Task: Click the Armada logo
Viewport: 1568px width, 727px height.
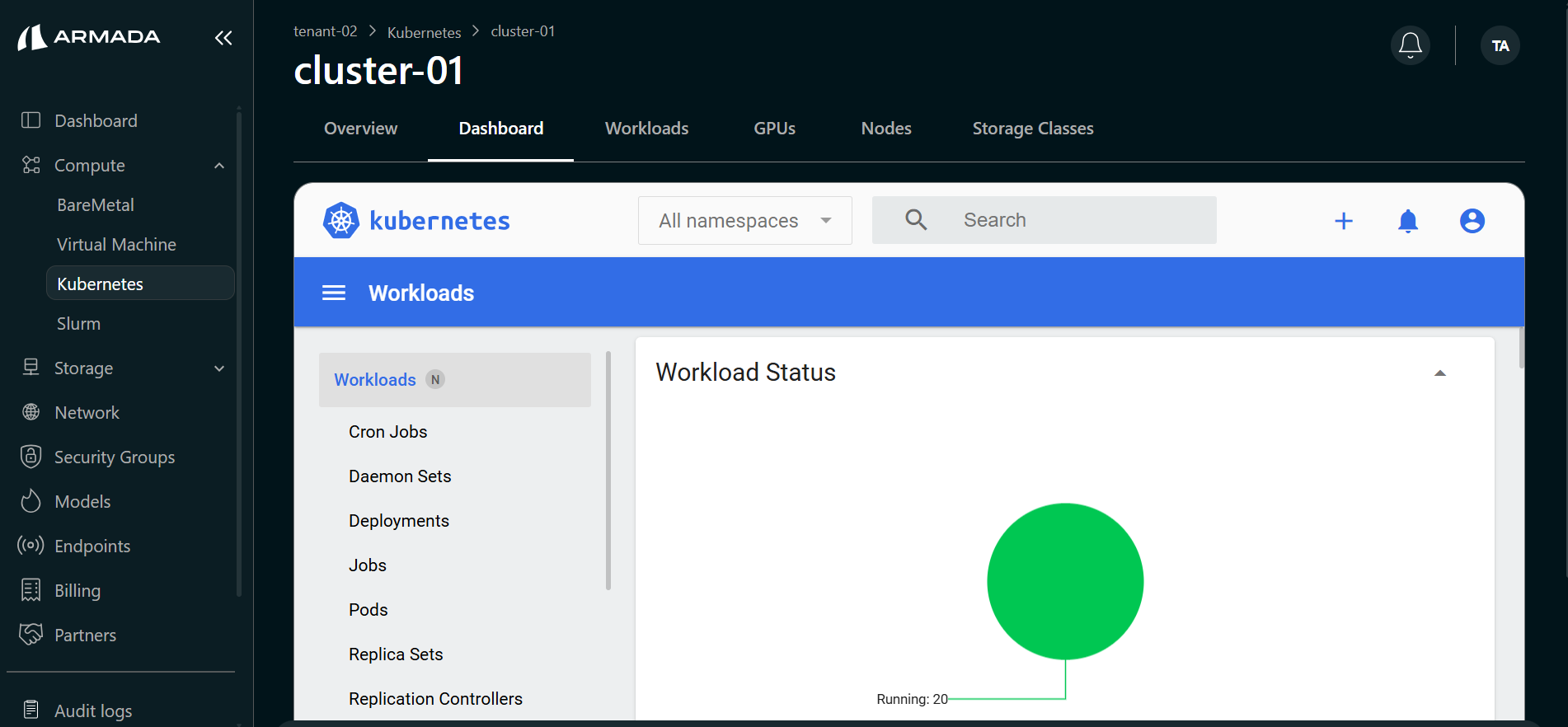Action: [x=89, y=37]
